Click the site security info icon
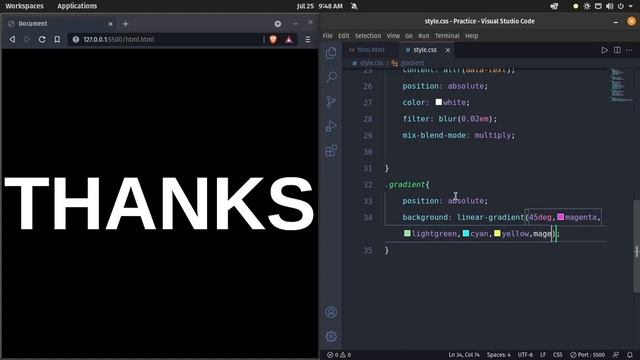This screenshot has height=360, width=640. [76, 39]
